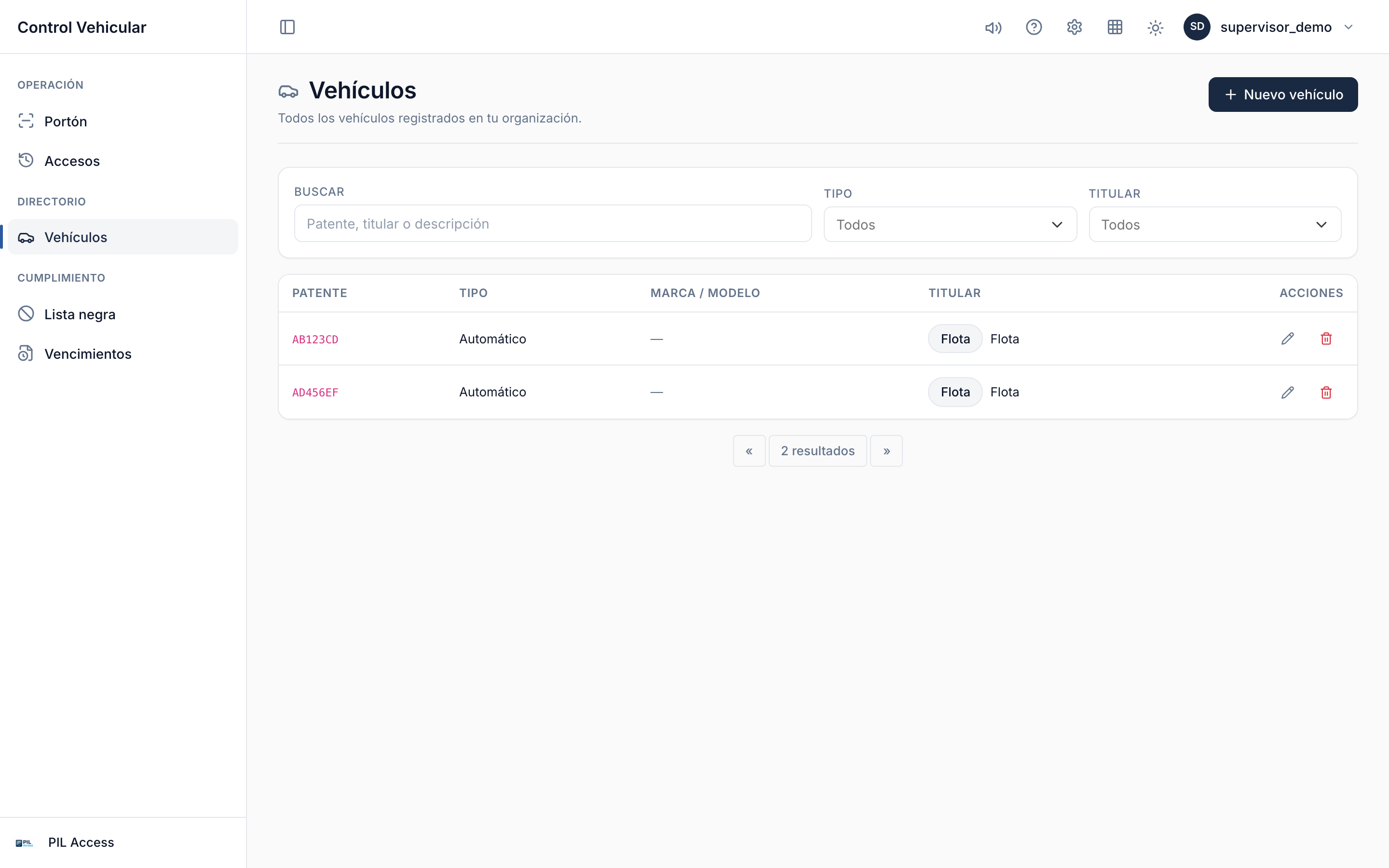Click the SD user avatar

(1197, 27)
